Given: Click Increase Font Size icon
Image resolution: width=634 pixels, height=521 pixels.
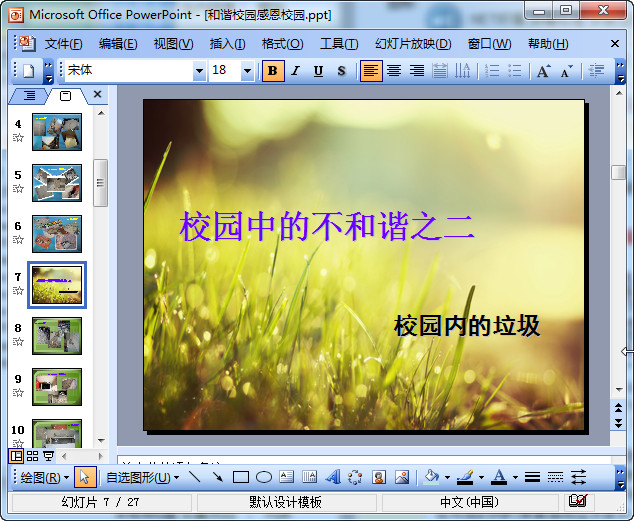Looking at the screenshot, I should [x=544, y=71].
